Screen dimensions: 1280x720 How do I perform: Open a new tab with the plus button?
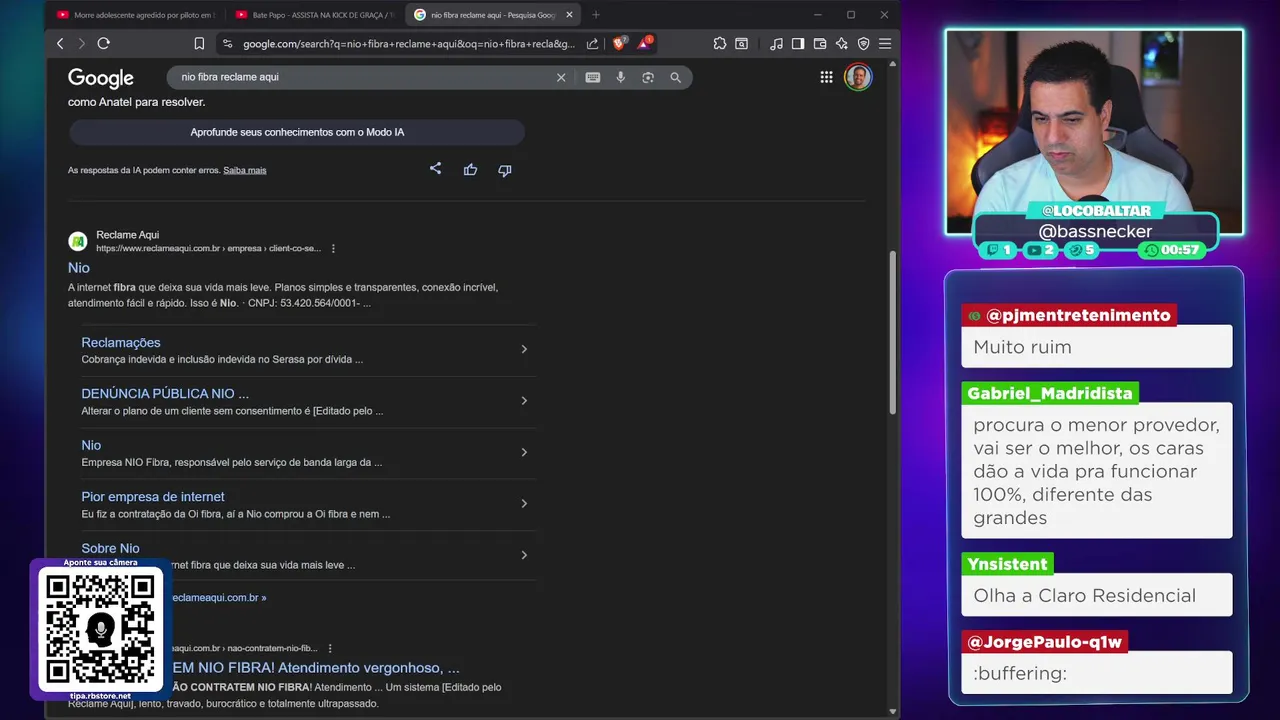pos(596,15)
